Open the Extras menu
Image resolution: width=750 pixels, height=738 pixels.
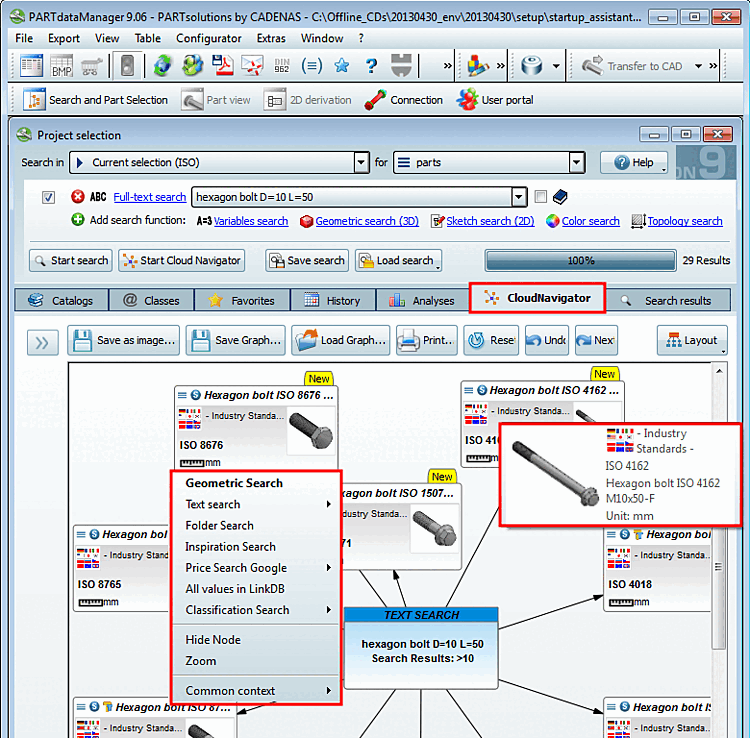271,38
